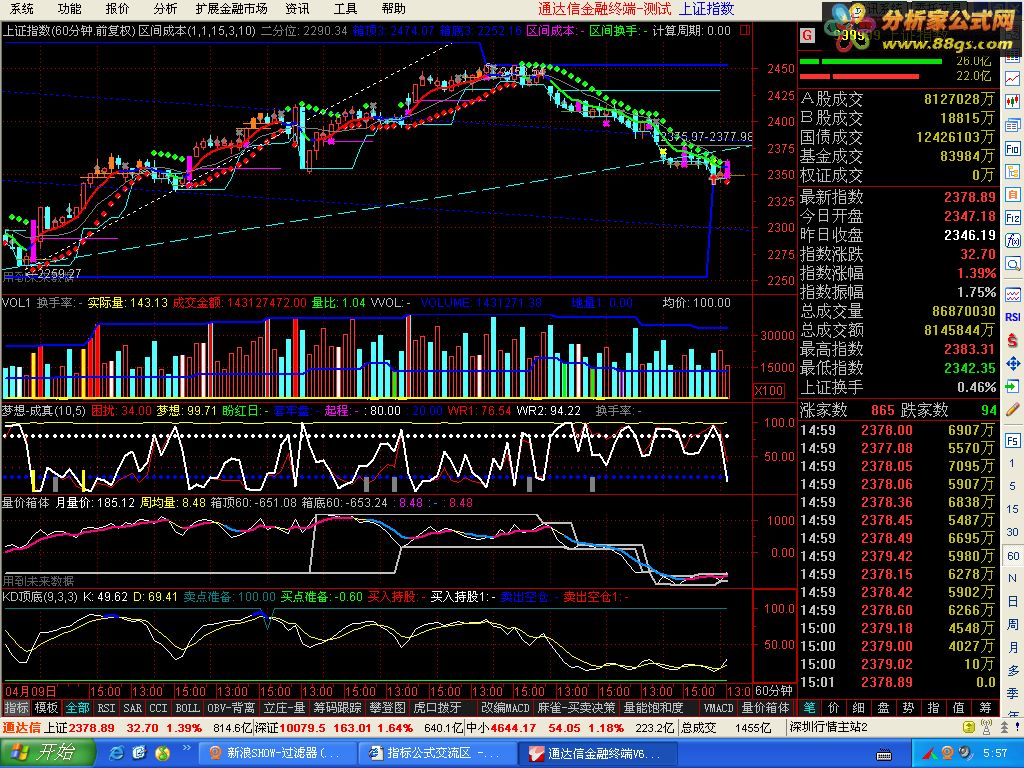Switch to Fs time-sharing view
This screenshot has height=768, width=1024.
coord(1013,440)
